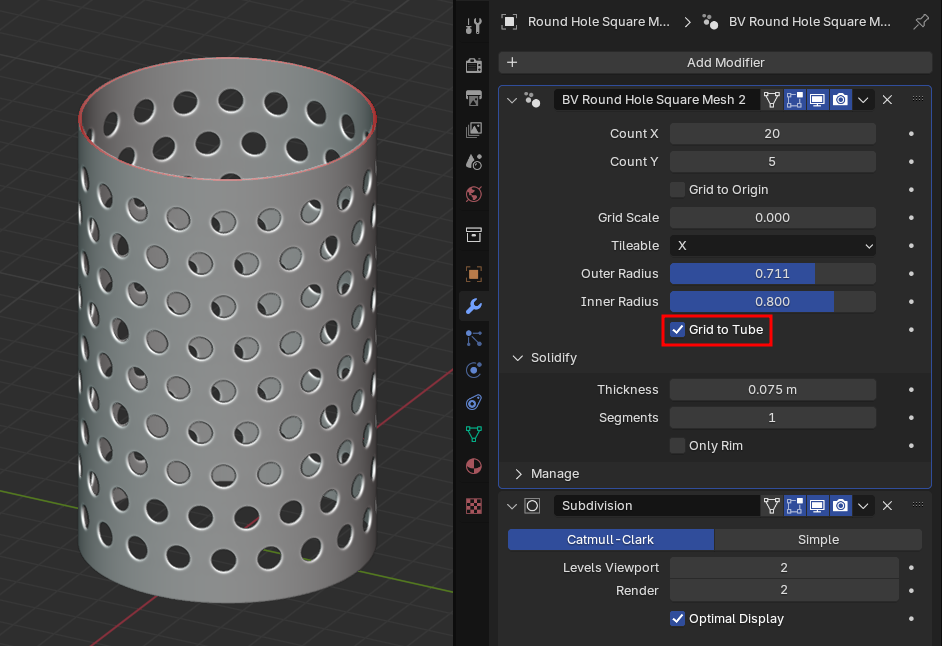Click the BV Round Hole Square M... breadcrumb
The image size is (942, 646).
point(809,22)
